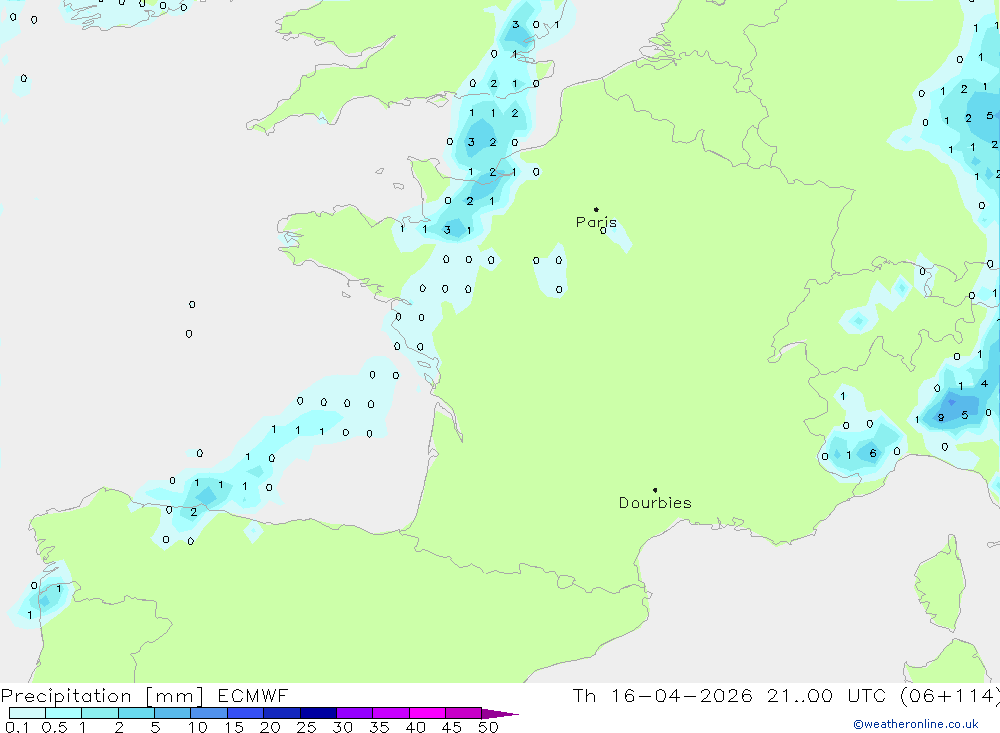Click the Paris location dot marker
Image resolution: width=1000 pixels, height=733 pixels.
596,209
